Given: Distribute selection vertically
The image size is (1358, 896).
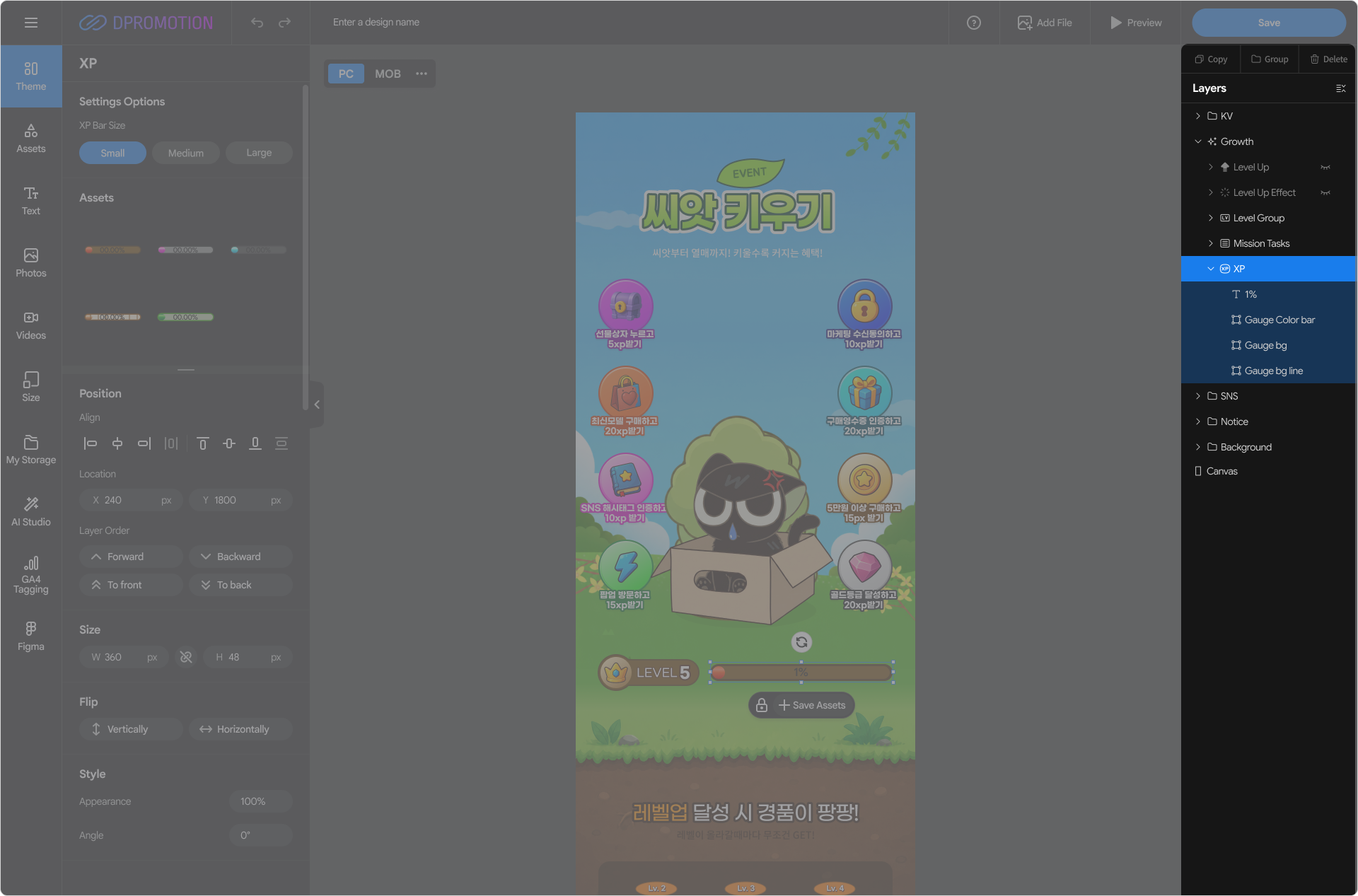Looking at the screenshot, I should click(282, 443).
